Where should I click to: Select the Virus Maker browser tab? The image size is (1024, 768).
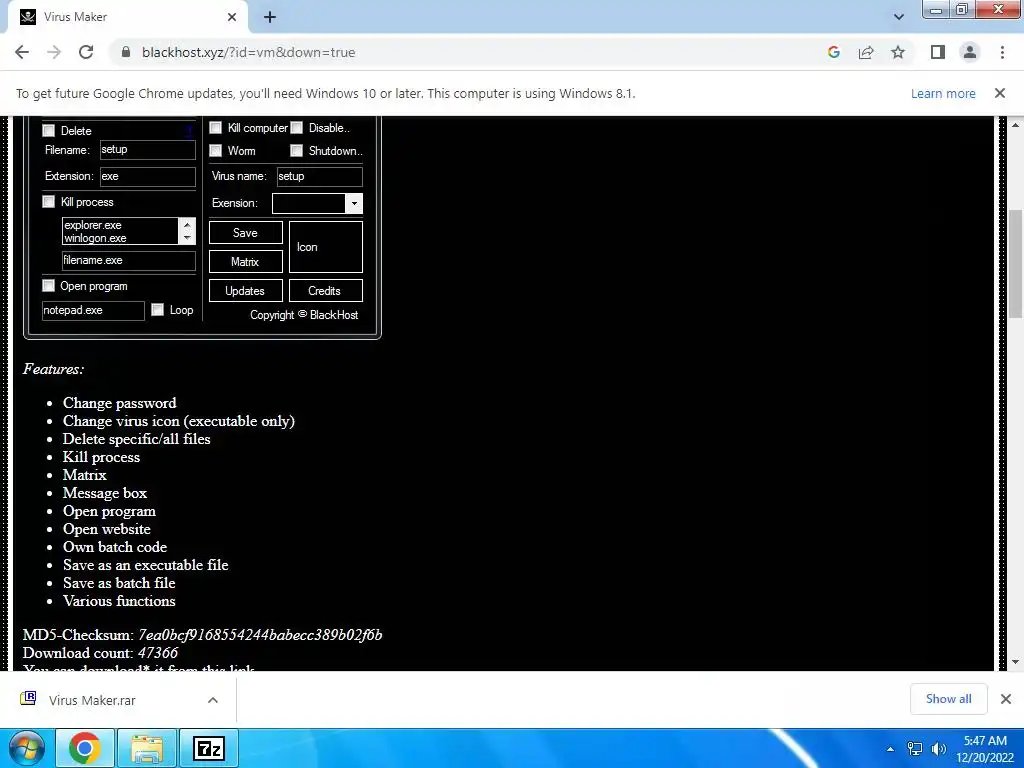tap(127, 17)
